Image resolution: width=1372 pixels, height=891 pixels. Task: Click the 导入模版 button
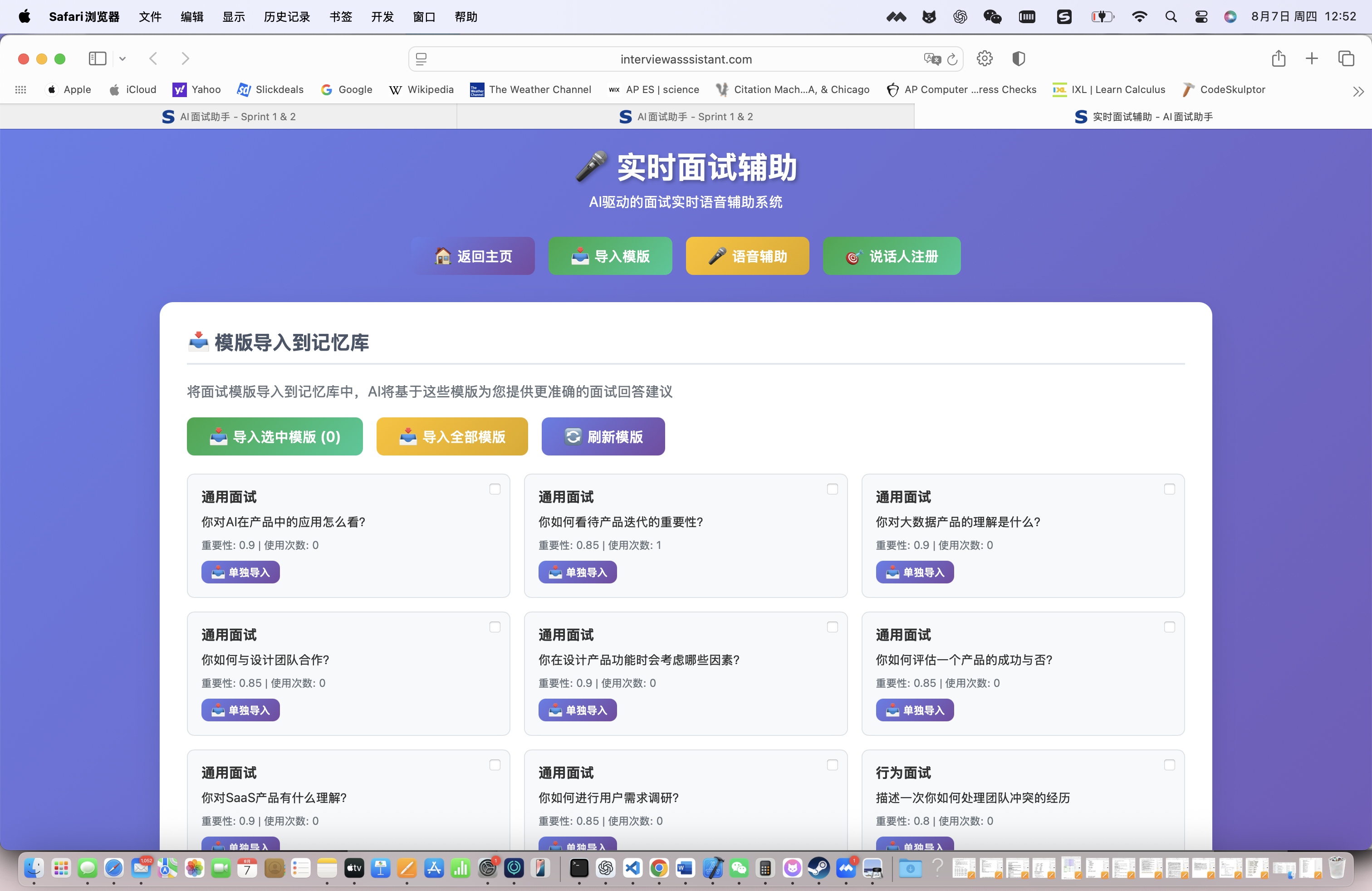click(x=610, y=256)
